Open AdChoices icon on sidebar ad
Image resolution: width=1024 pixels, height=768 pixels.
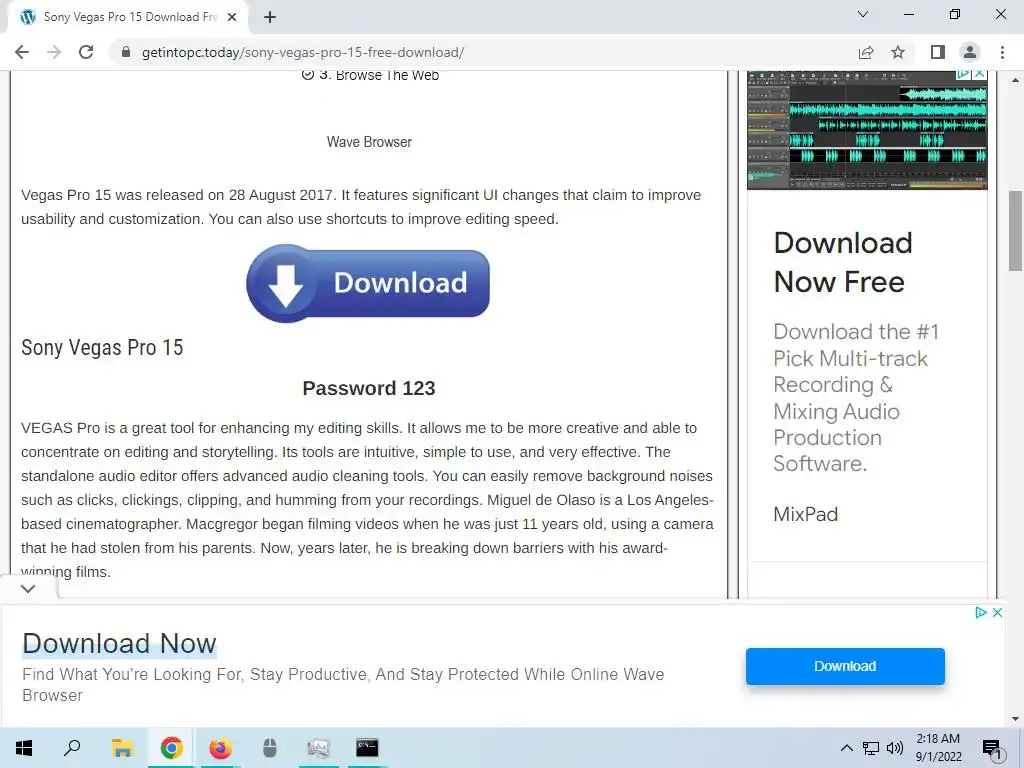click(x=964, y=74)
